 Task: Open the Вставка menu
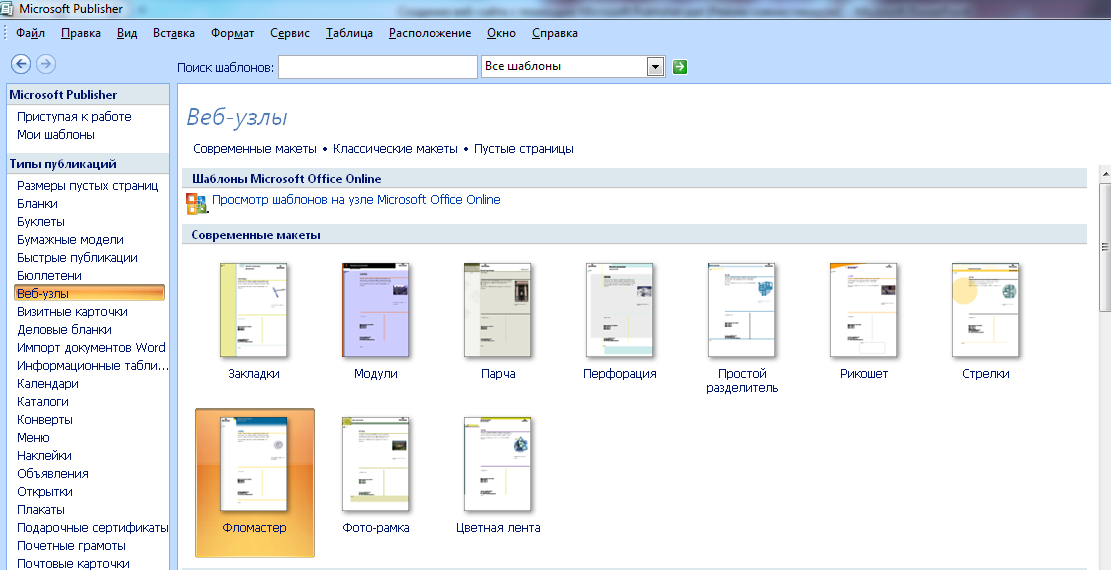click(174, 33)
